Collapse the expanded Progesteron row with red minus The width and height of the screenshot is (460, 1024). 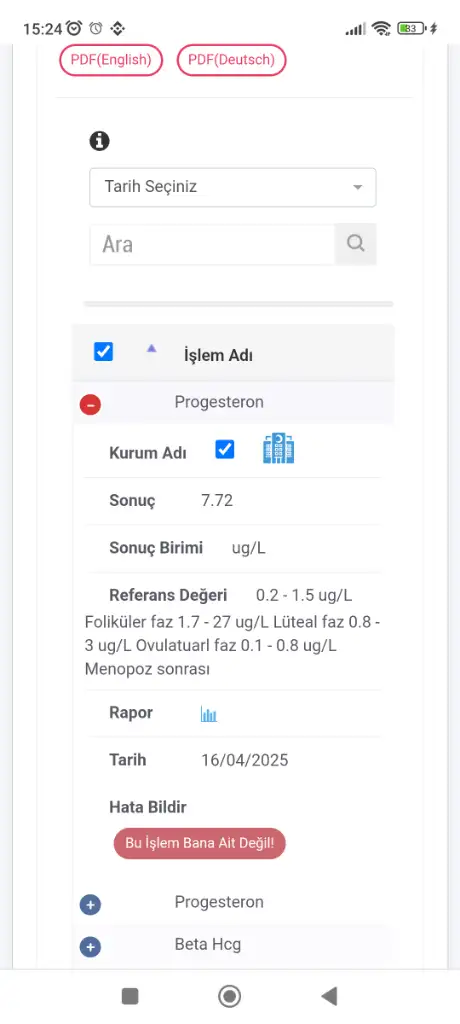90,405
